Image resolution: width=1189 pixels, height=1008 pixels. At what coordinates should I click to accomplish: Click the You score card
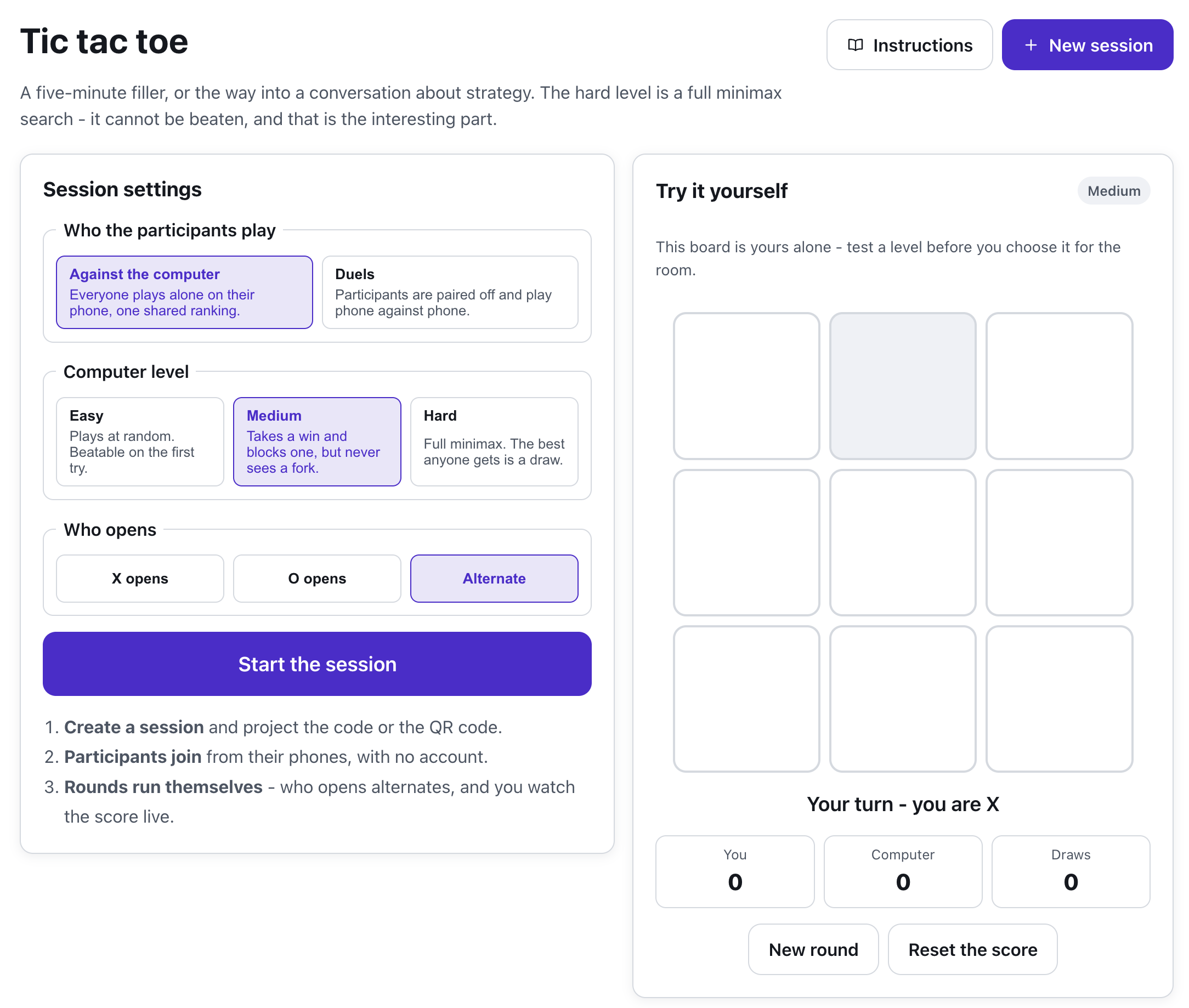(735, 871)
